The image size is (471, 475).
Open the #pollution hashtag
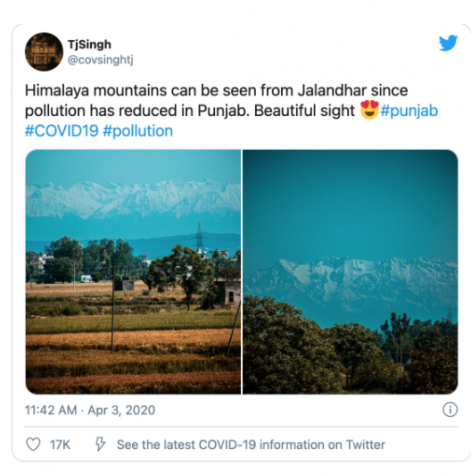138,131
